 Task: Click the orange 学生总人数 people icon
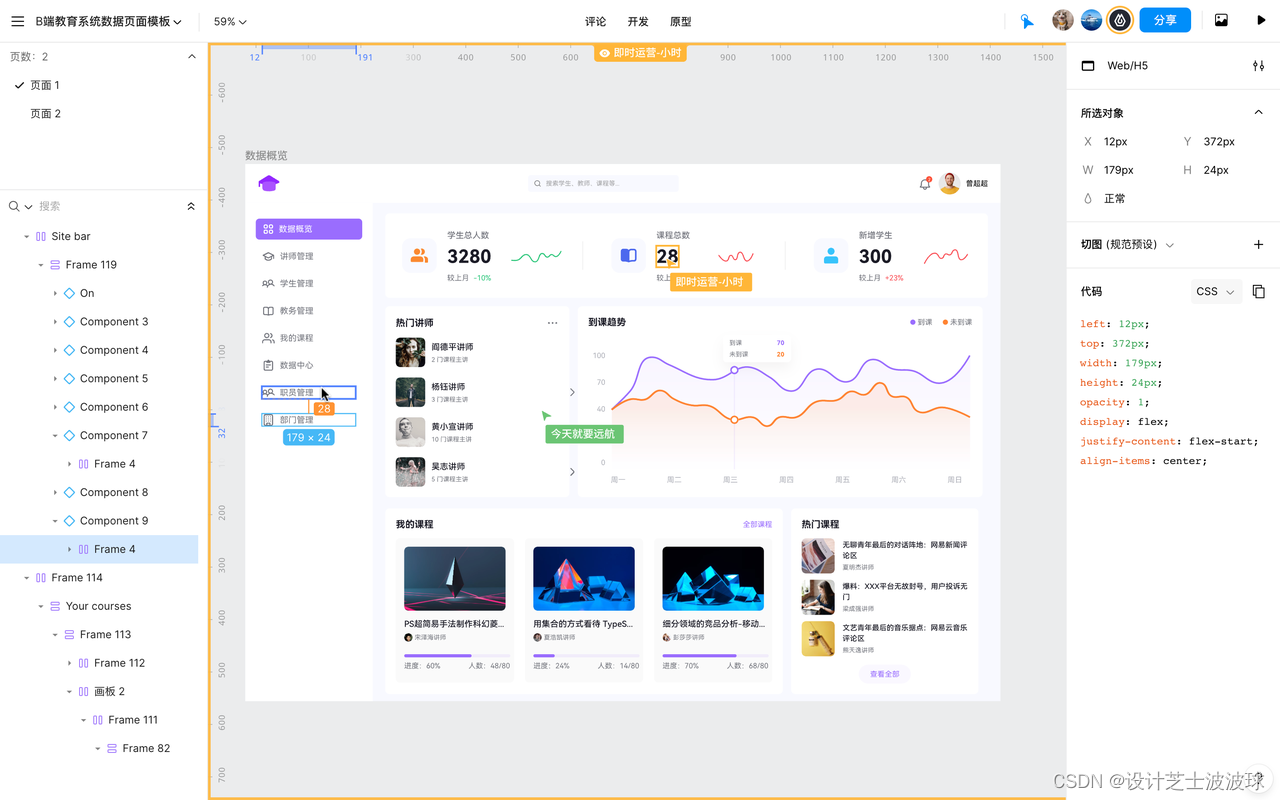419,255
